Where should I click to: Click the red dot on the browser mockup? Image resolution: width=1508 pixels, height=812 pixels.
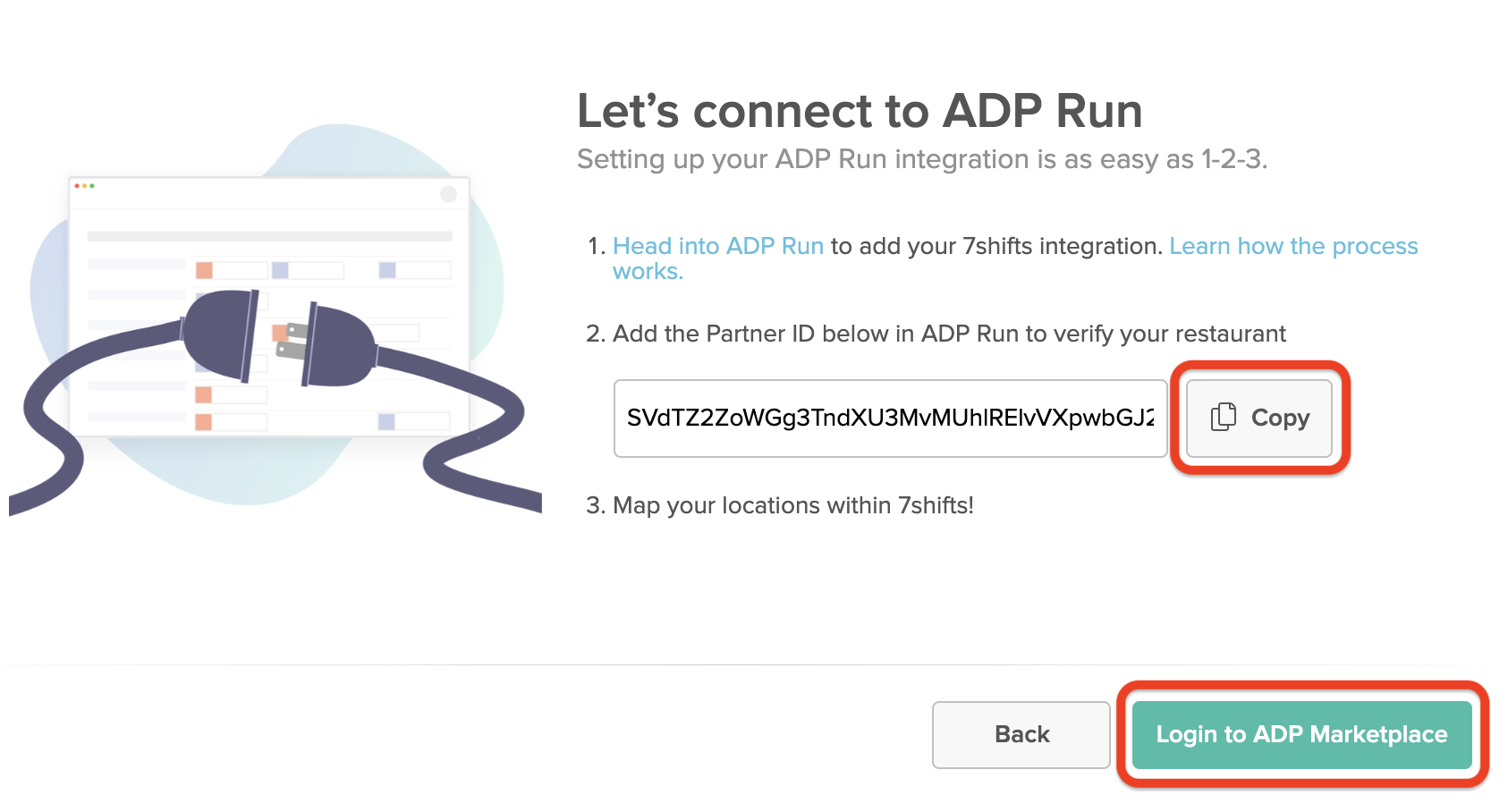pos(77,186)
